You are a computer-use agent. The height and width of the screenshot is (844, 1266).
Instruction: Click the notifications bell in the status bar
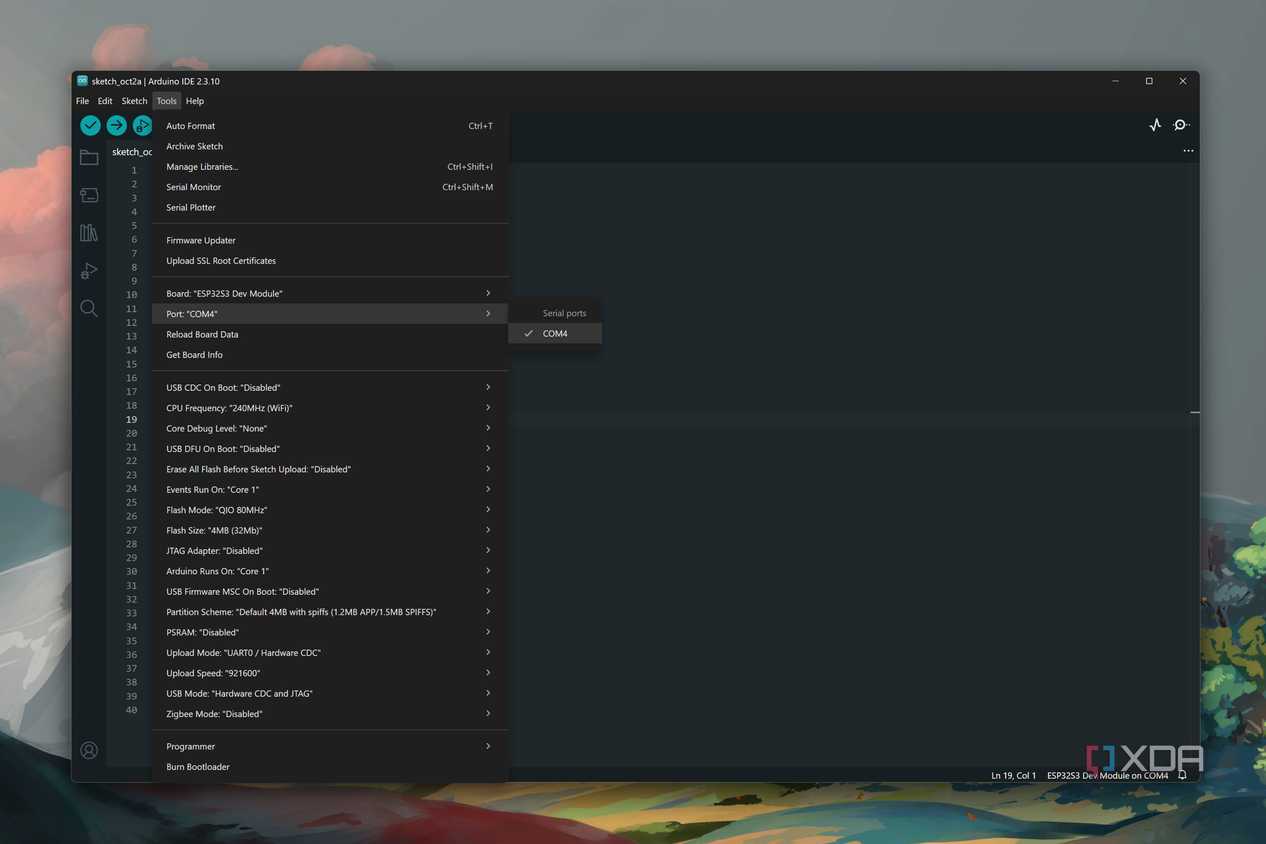[1182, 775]
